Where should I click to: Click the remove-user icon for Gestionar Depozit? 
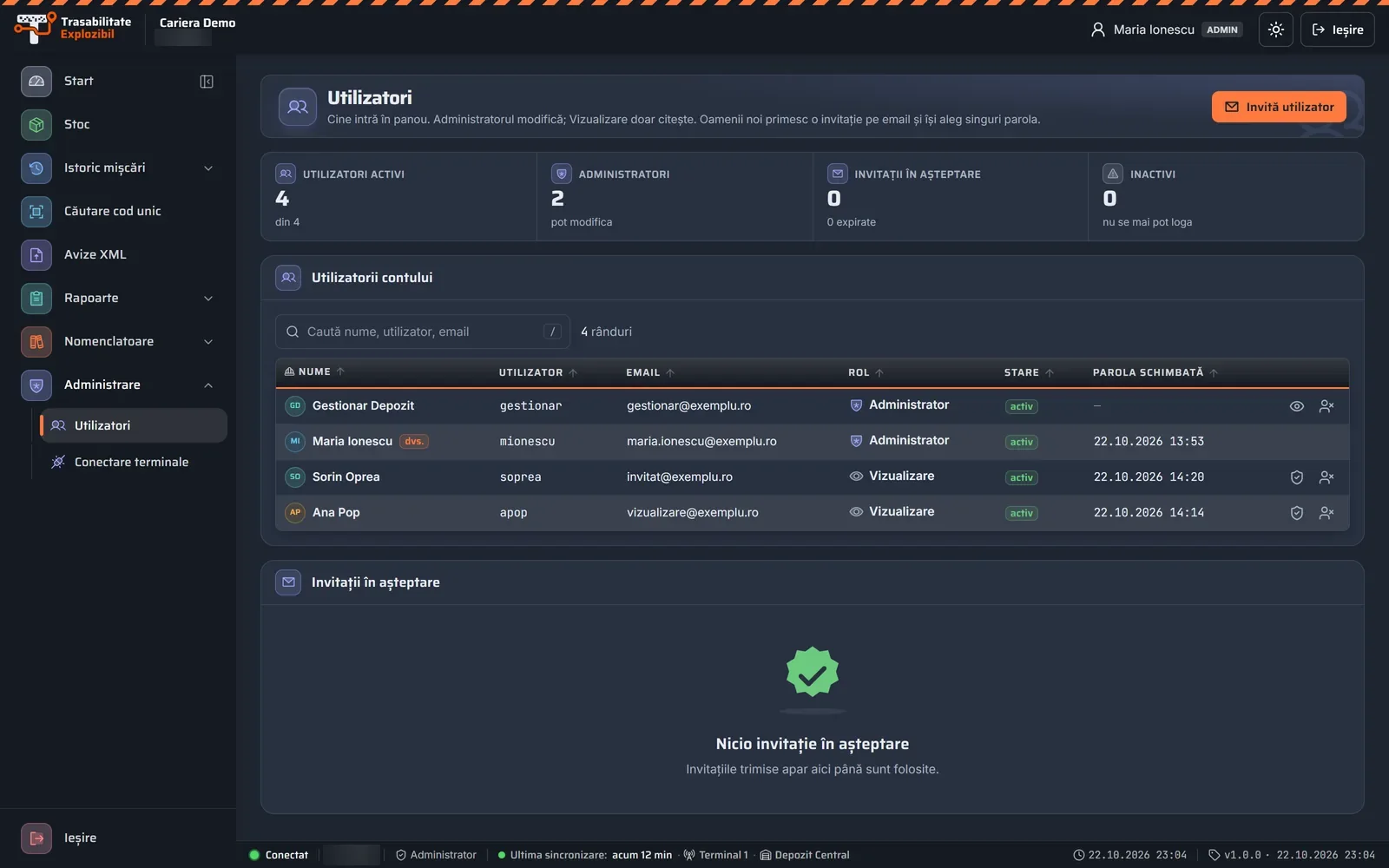[1326, 406]
